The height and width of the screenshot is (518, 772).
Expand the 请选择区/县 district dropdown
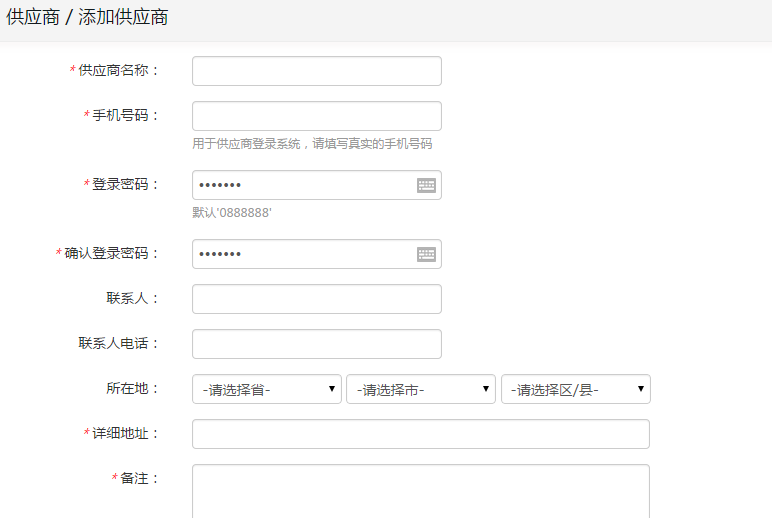pyautogui.click(x=575, y=389)
